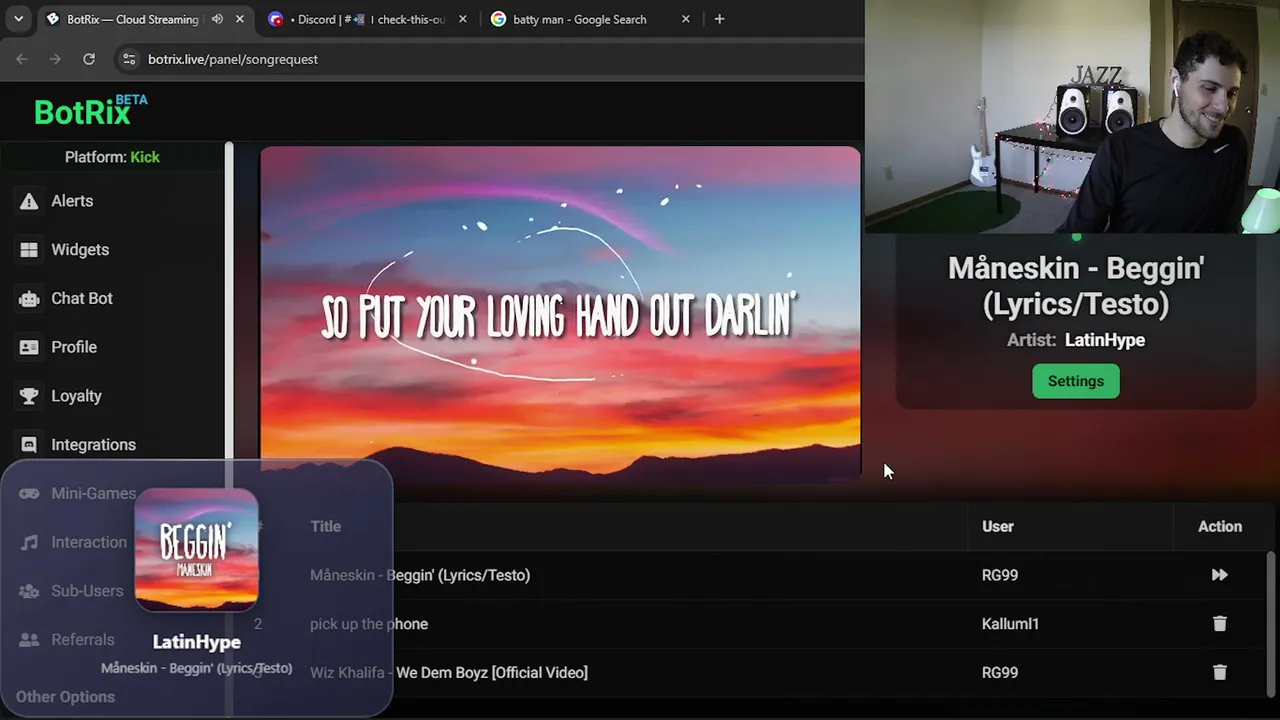View site information for botrix.live

point(128,59)
